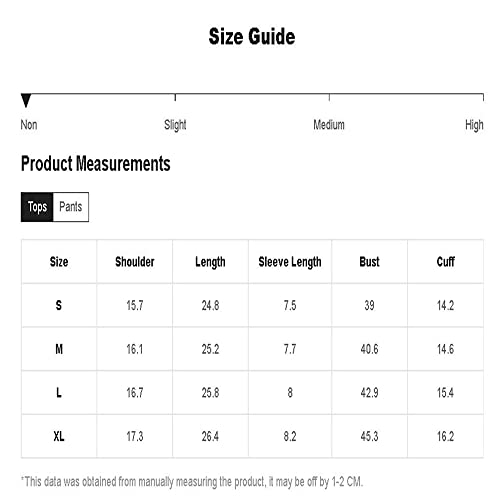500x500 pixels.
Task: Click the Bust column header
Action: pos(369,262)
